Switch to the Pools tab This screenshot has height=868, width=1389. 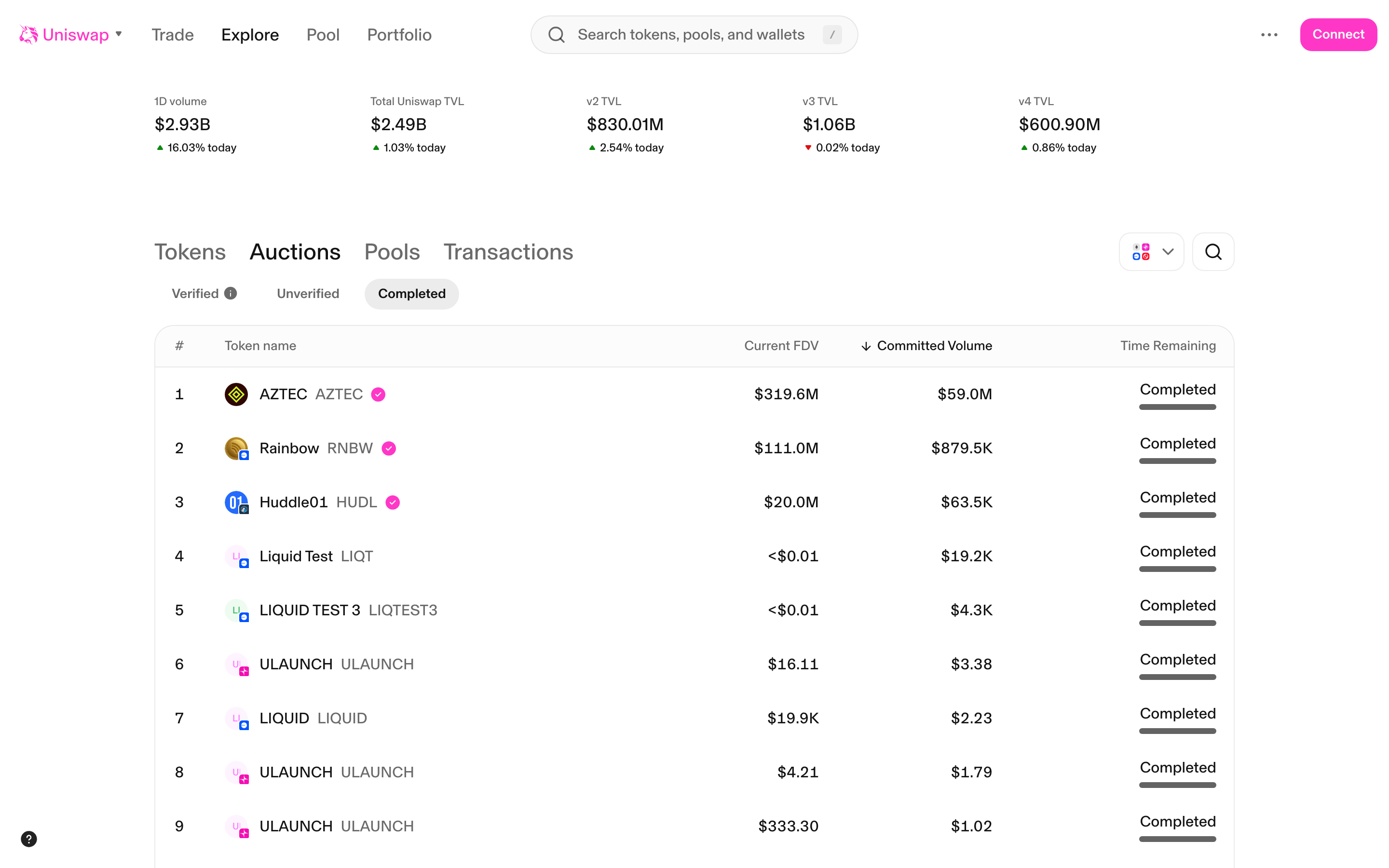coord(392,252)
